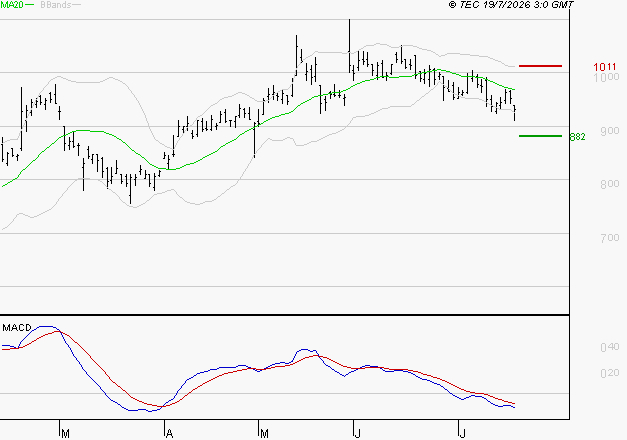
Task: Click the green 882 support line
Action: pyautogui.click(x=540, y=136)
